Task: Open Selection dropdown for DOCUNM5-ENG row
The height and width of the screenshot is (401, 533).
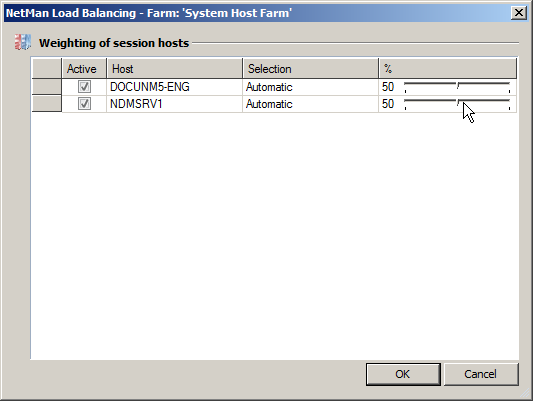Action: (310, 87)
